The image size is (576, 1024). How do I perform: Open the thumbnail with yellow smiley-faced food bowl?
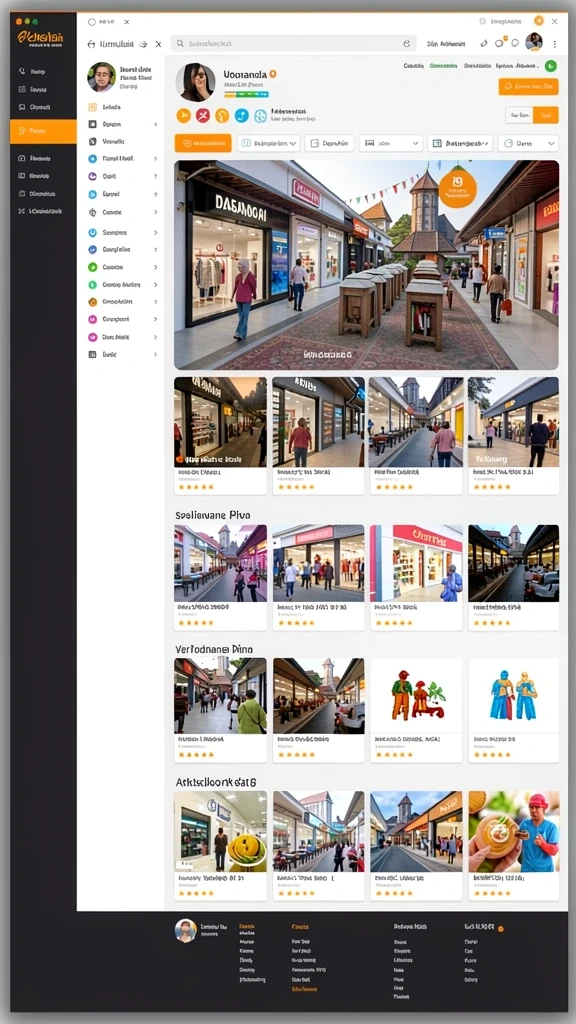220,831
